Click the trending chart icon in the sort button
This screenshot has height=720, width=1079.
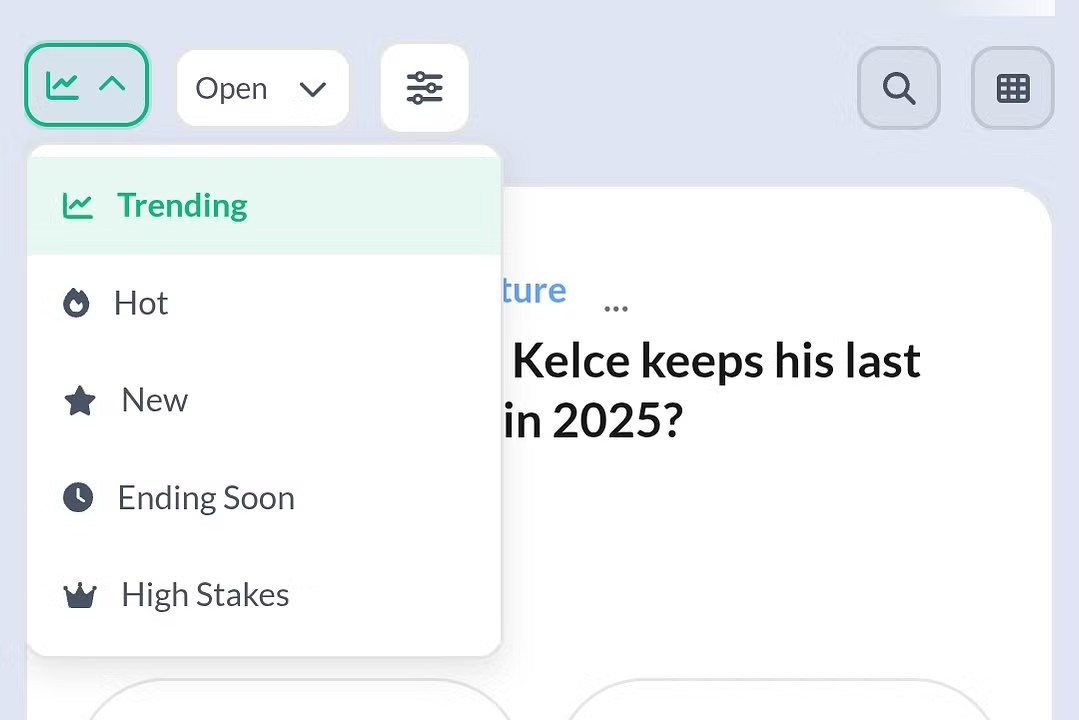pos(62,86)
